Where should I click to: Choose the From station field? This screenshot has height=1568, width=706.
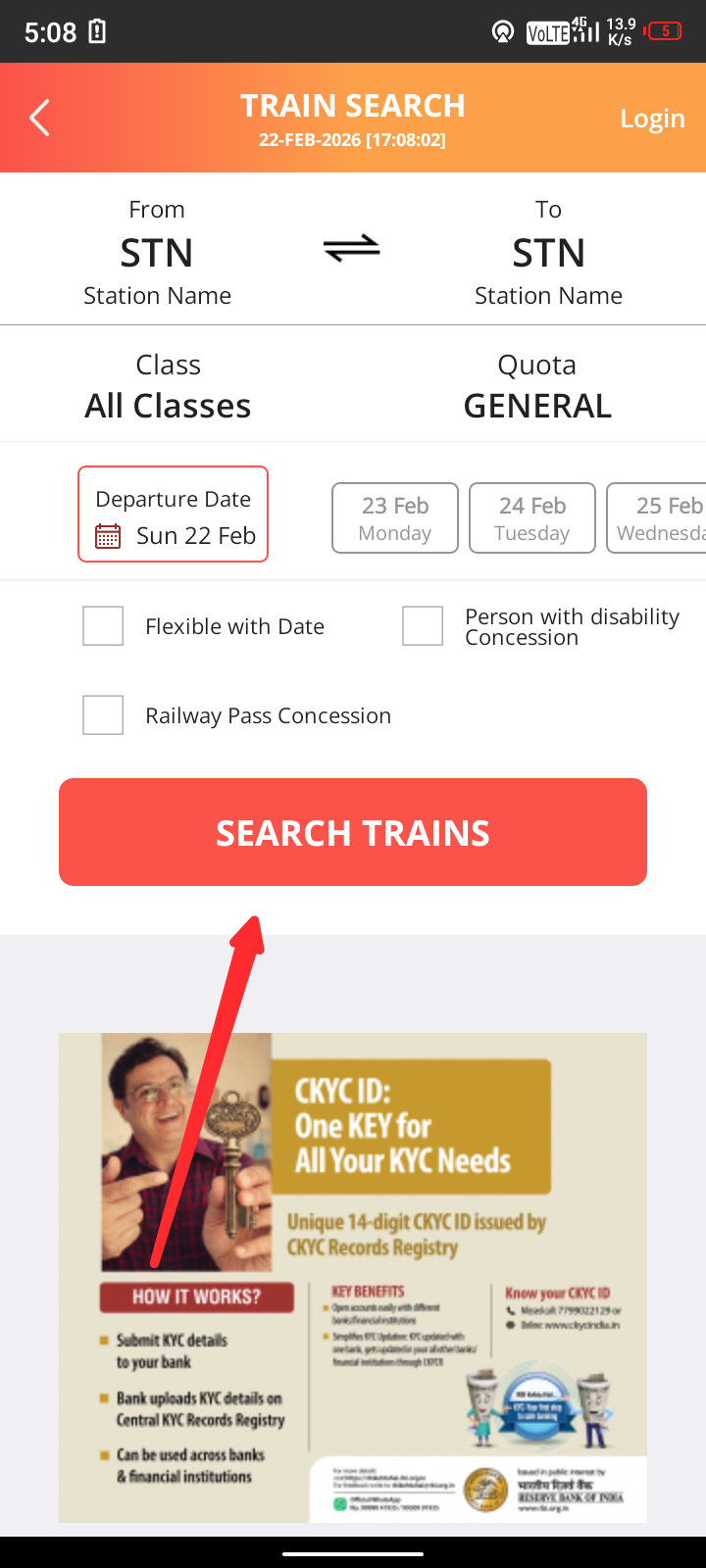pos(157,252)
